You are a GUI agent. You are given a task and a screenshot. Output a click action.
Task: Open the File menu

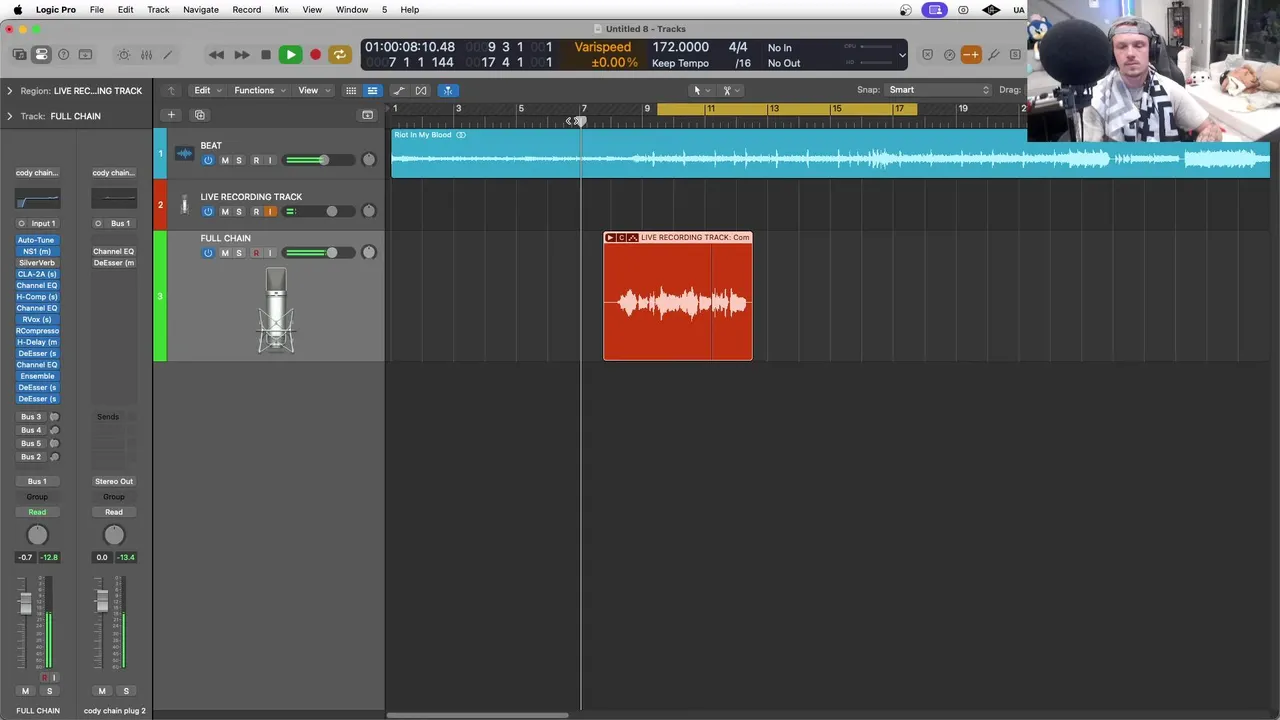[97, 10]
